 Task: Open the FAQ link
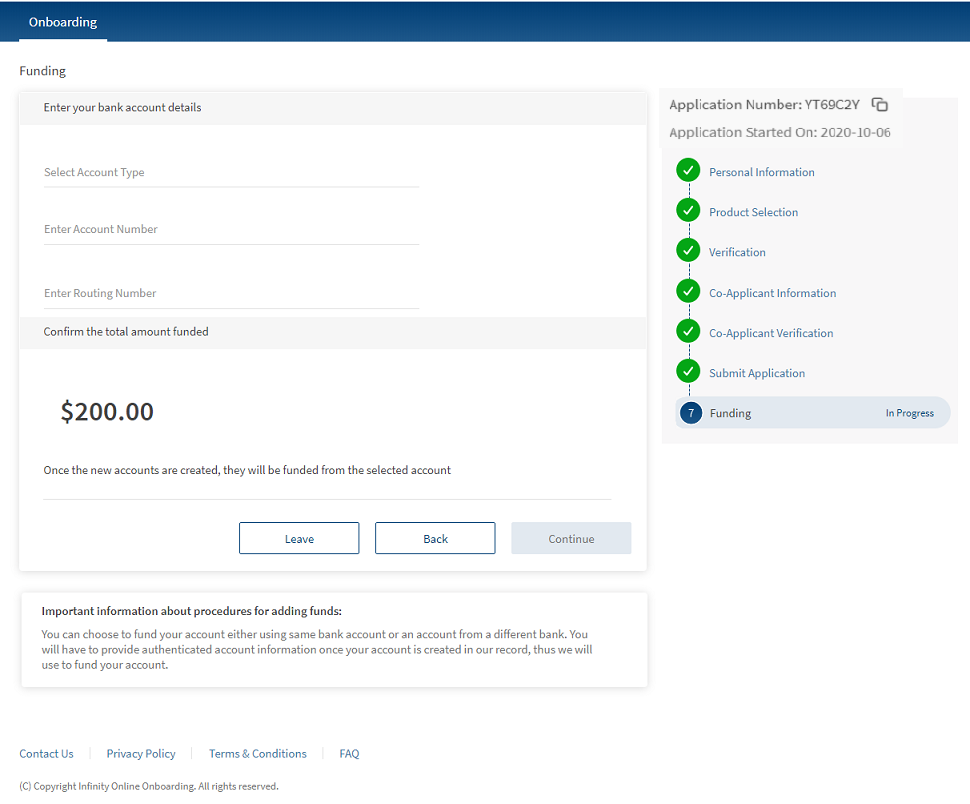point(349,754)
